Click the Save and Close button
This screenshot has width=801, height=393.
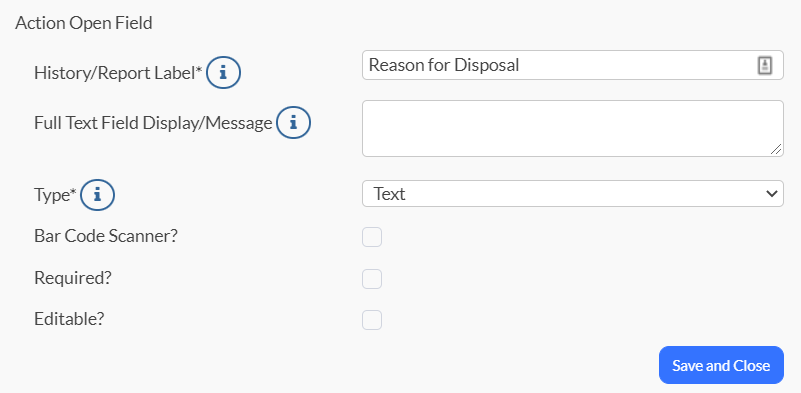721,365
